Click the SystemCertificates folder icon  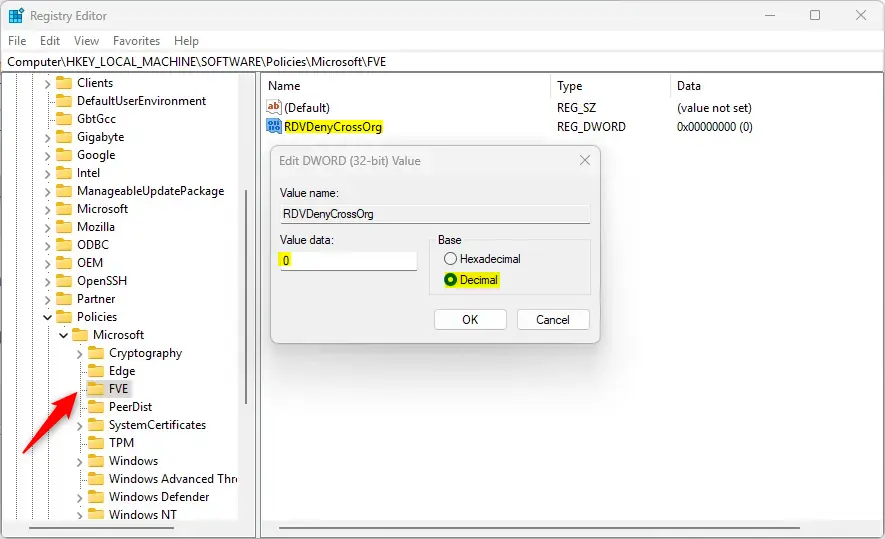click(x=96, y=425)
